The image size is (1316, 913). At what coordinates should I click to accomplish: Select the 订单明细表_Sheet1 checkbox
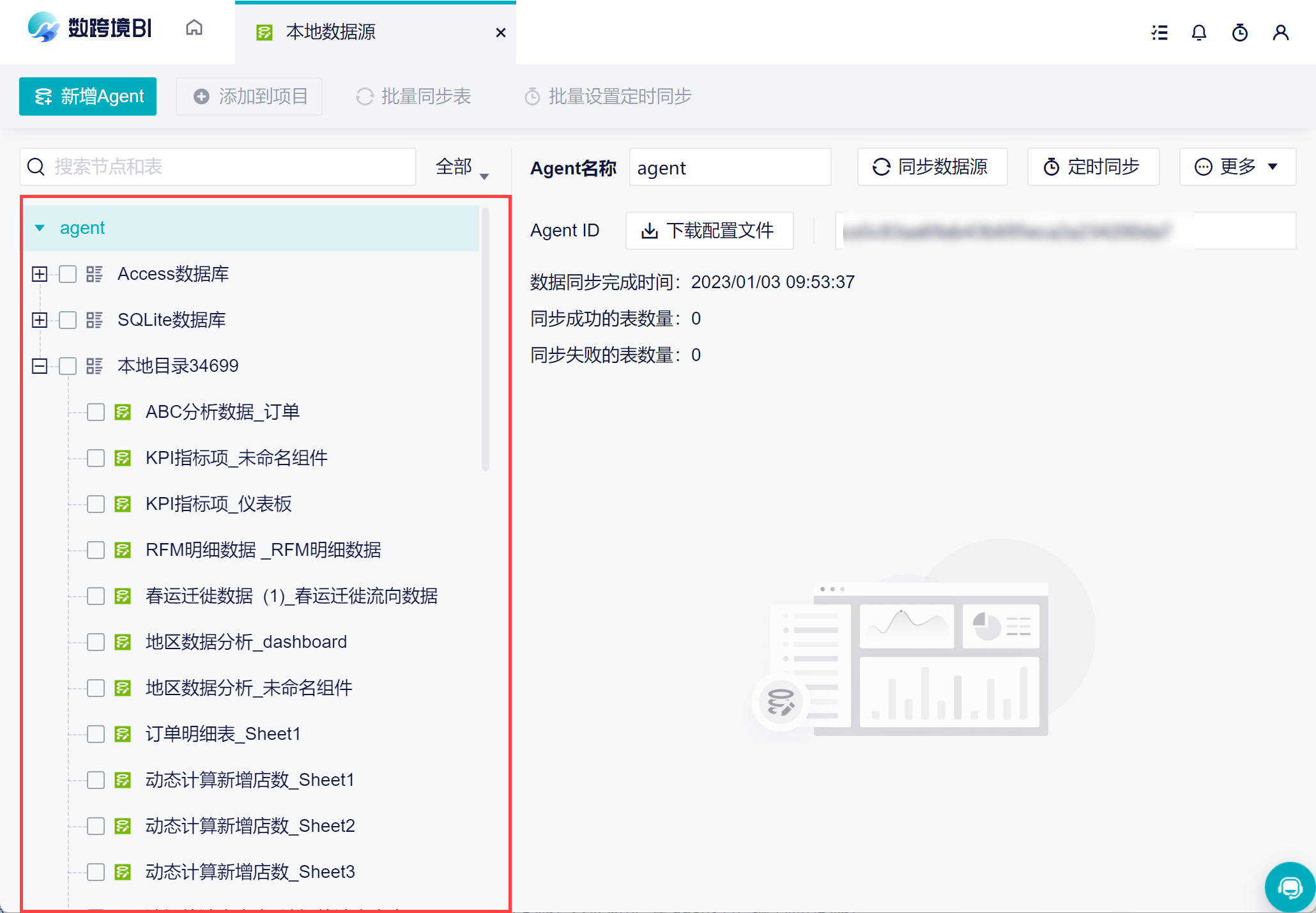96,734
